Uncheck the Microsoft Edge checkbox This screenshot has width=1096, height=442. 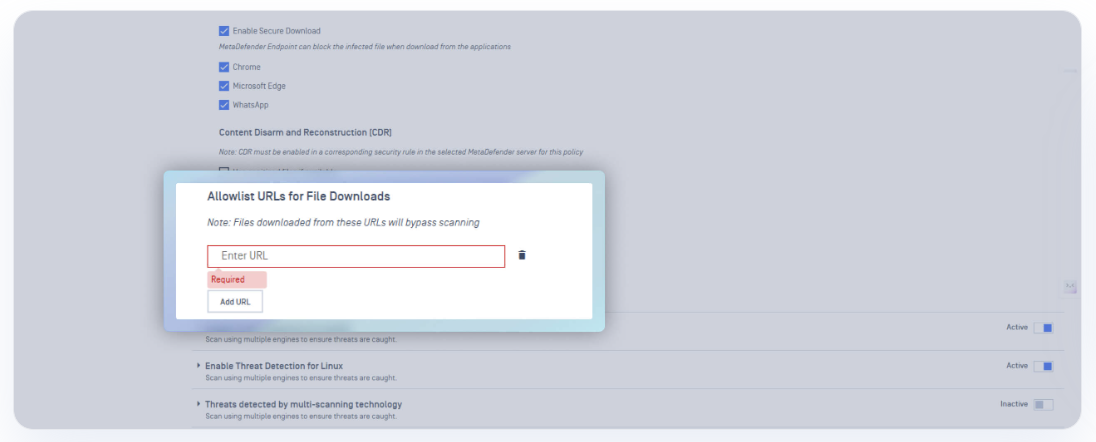coord(224,86)
